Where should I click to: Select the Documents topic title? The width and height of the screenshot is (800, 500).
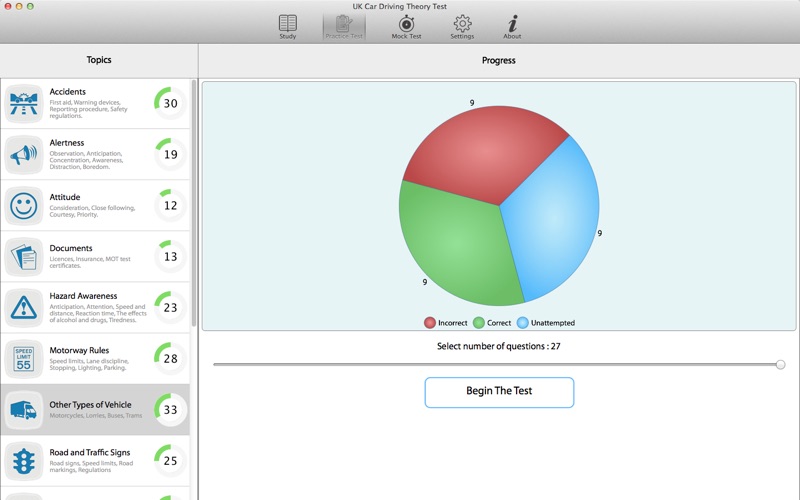pyautogui.click(x=71, y=248)
